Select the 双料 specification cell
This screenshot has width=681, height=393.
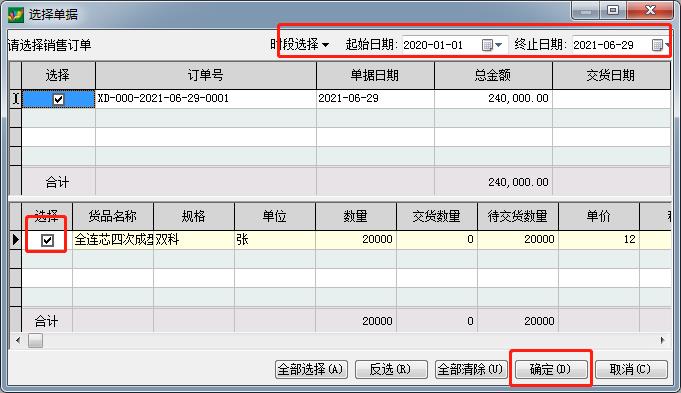click(x=194, y=240)
